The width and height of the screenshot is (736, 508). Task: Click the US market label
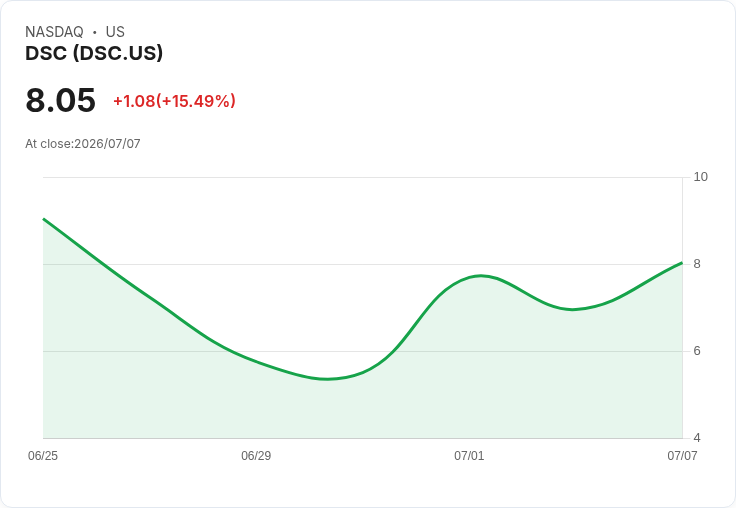coord(115,32)
